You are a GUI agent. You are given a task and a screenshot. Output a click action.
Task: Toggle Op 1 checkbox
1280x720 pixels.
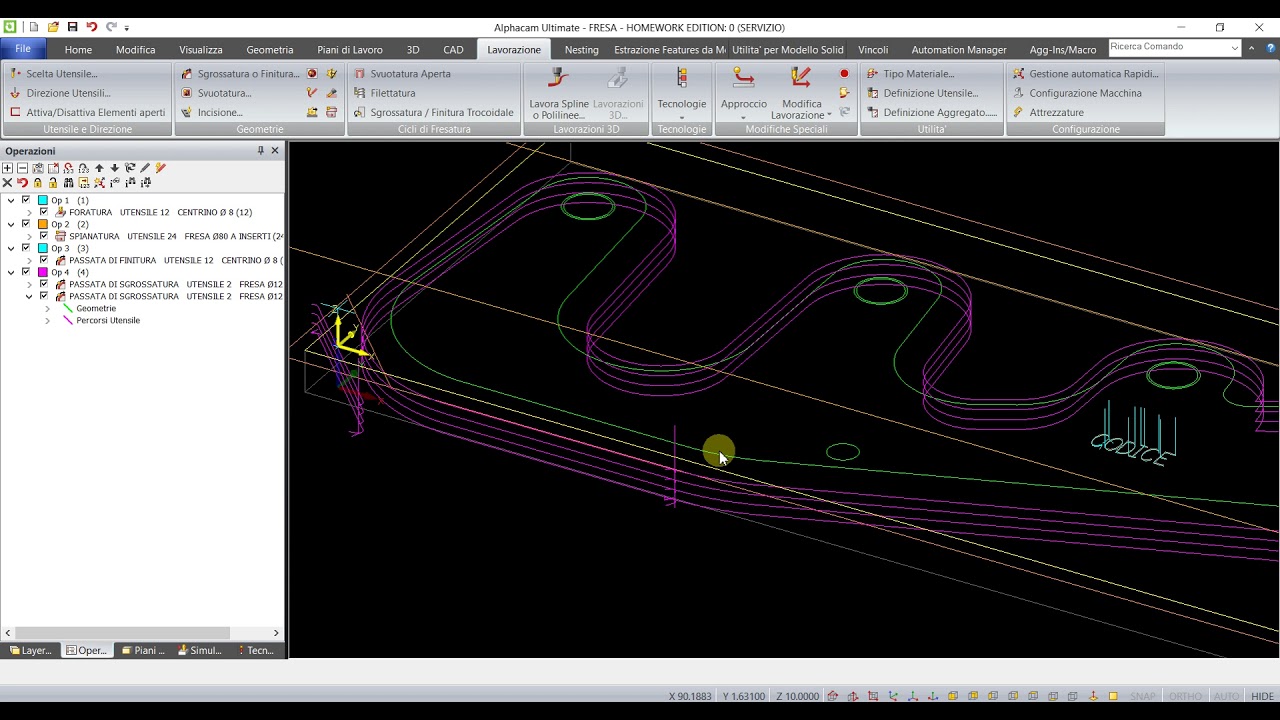26,200
